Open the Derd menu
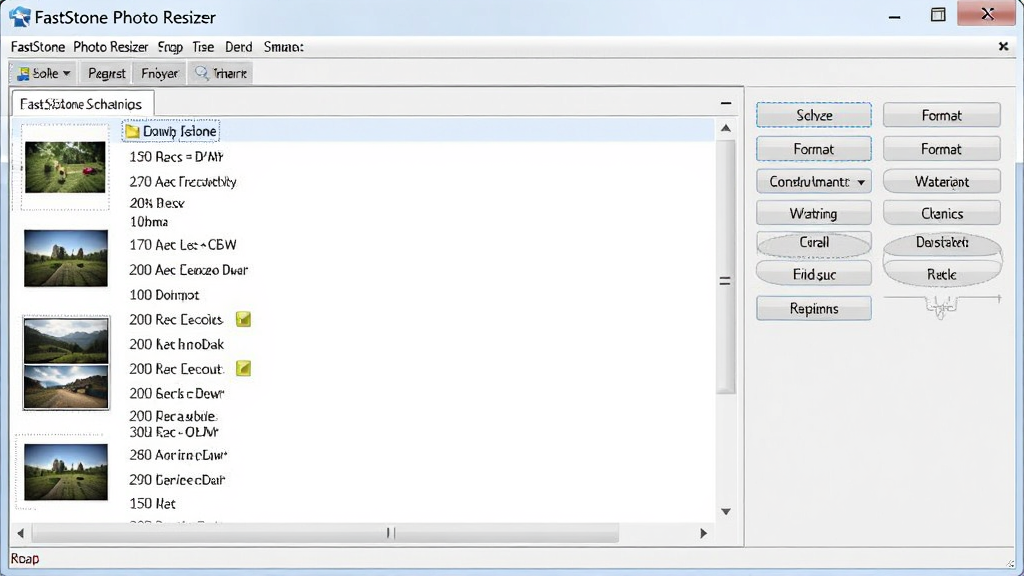Screen dimensions: 1024x576 click(x=238, y=47)
